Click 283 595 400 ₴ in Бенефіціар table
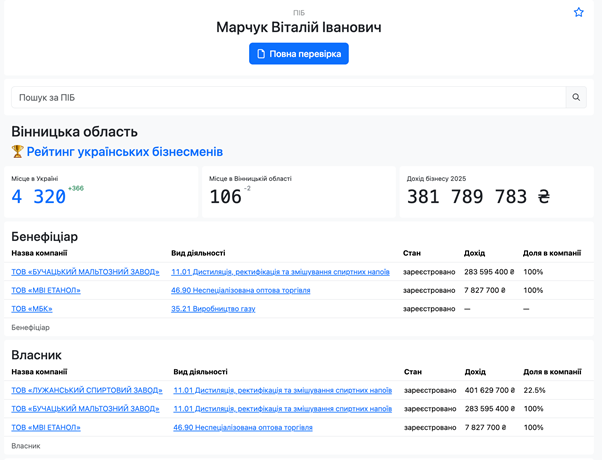 (x=489, y=272)
